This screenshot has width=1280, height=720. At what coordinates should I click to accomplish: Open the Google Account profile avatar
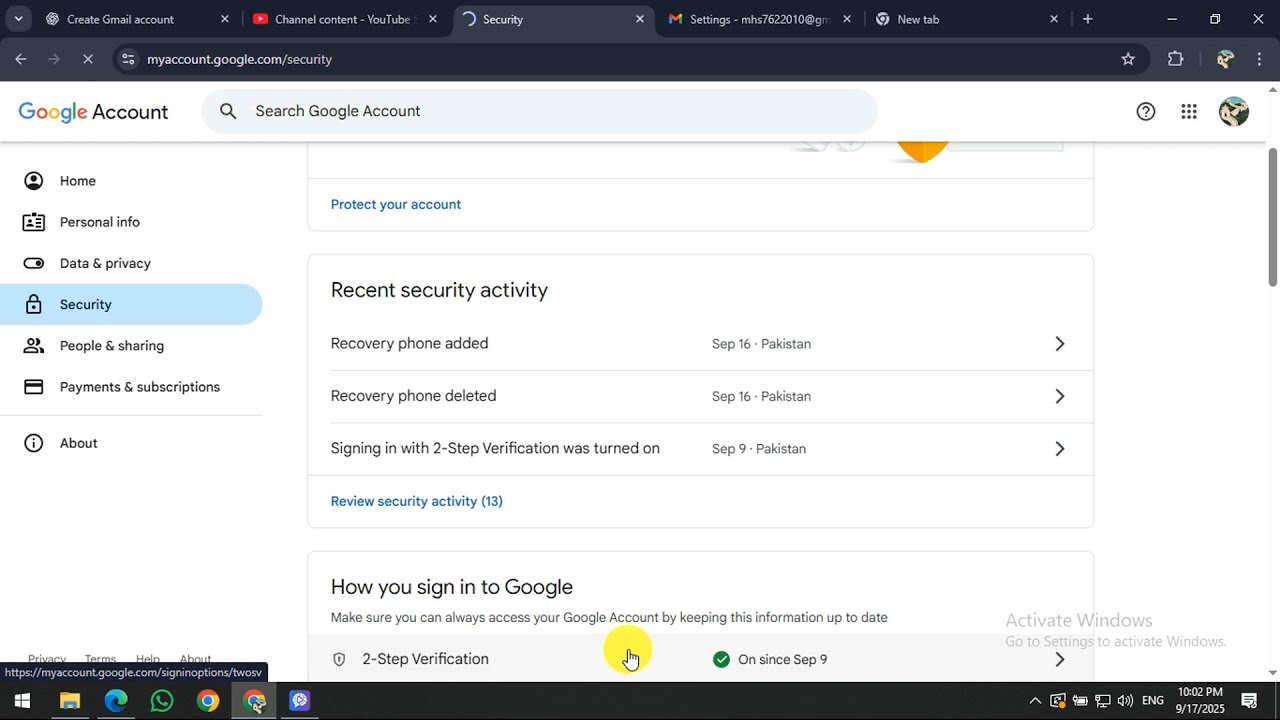coord(1234,112)
